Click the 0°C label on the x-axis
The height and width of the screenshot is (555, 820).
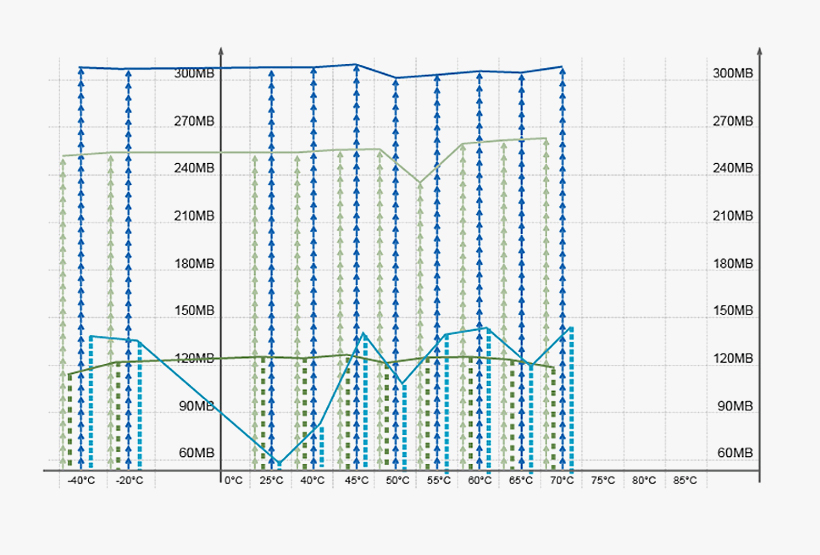coord(233,481)
